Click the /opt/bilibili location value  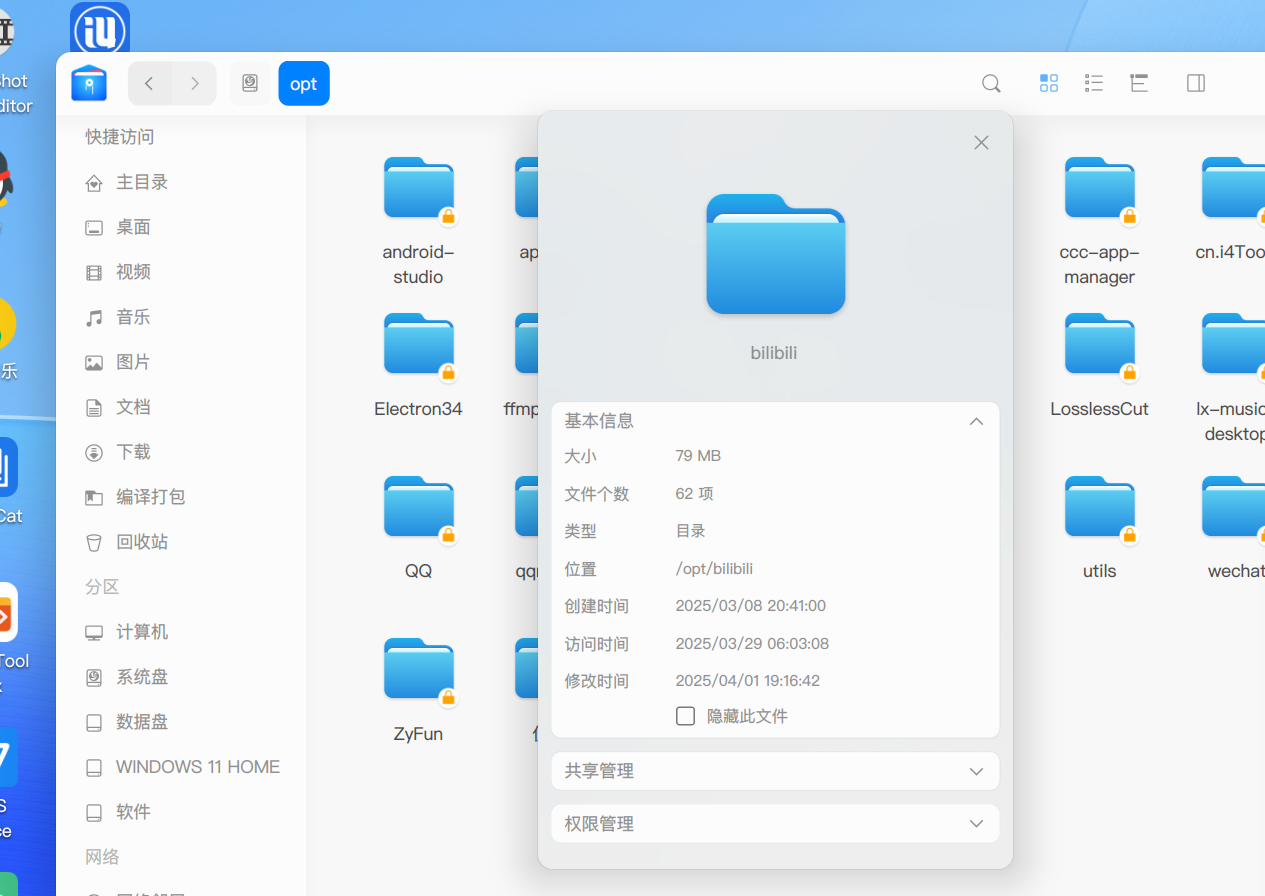pyautogui.click(x=714, y=568)
